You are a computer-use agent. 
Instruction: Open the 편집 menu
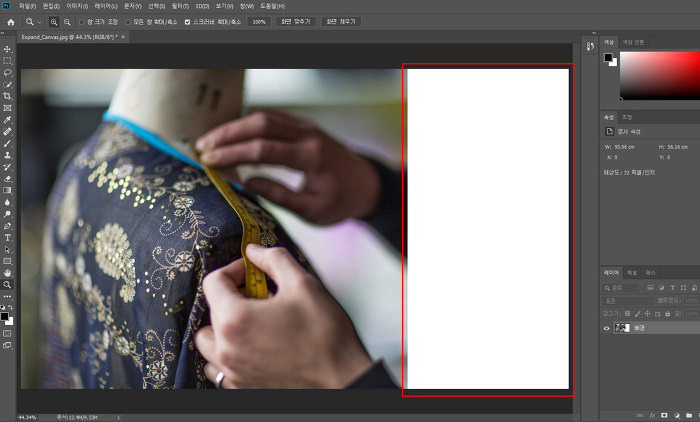(51, 6)
